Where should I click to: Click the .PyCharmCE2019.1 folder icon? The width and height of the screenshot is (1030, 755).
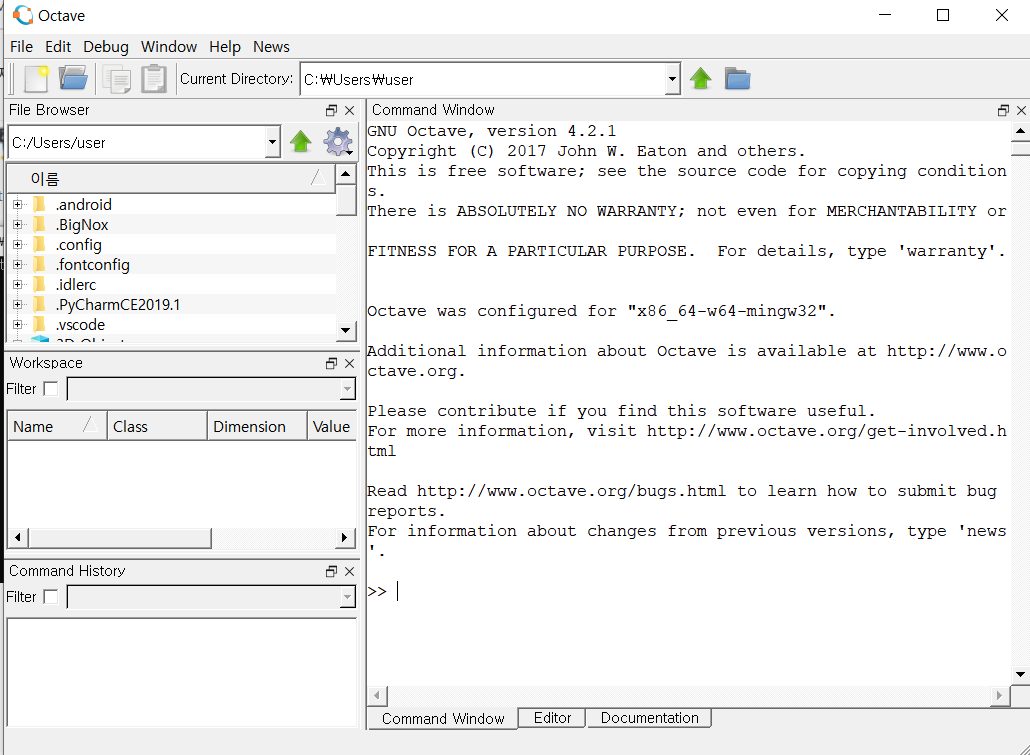pyautogui.click(x=39, y=305)
